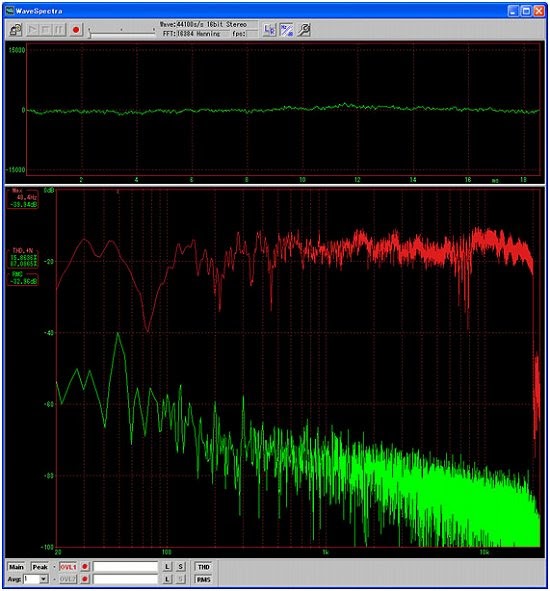Open settings with the wrench icon

click(303, 29)
